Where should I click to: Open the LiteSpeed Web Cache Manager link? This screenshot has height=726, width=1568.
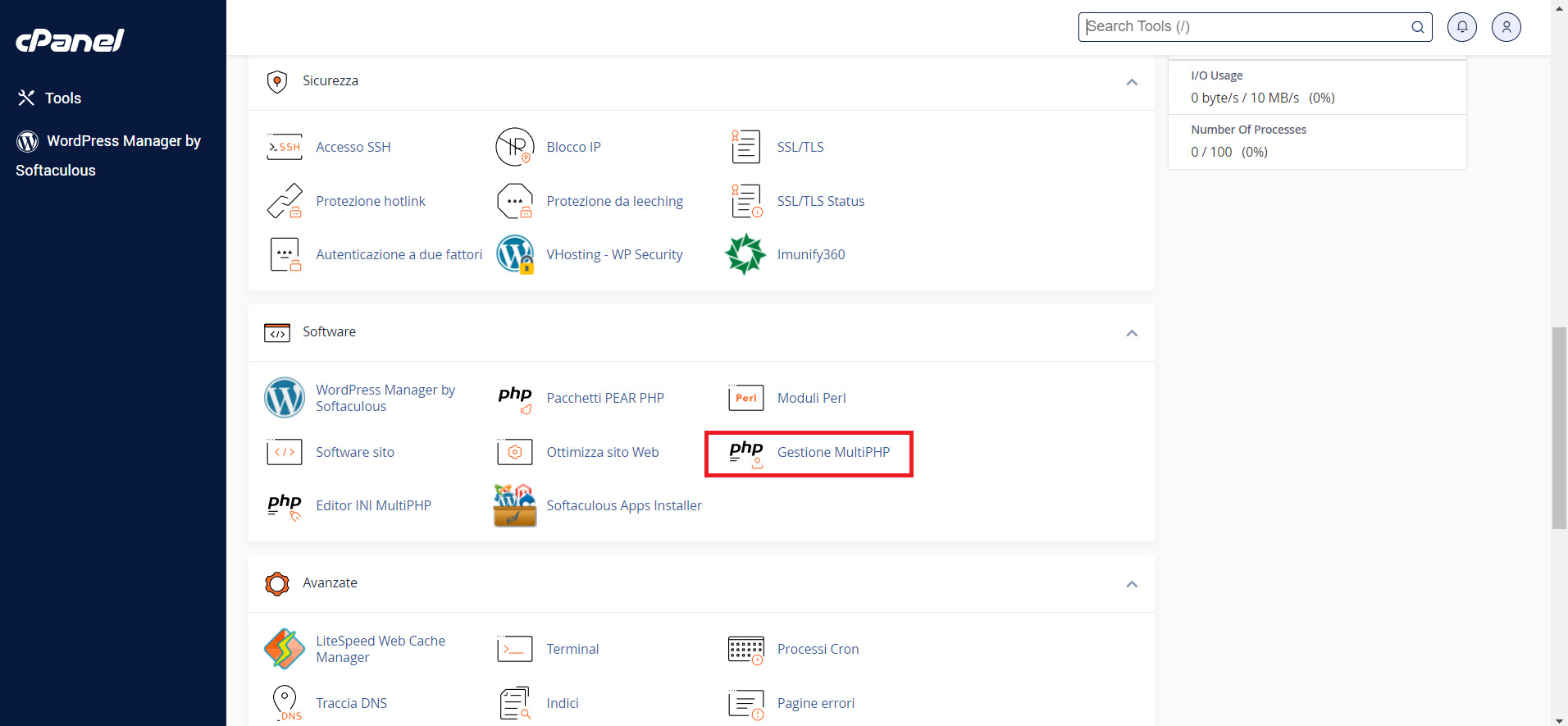(381, 649)
